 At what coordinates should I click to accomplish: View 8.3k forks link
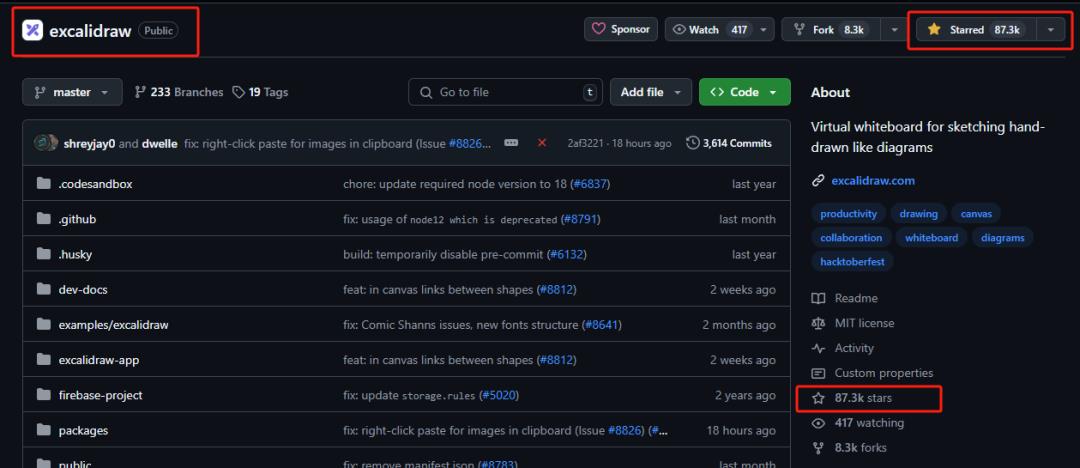click(849, 447)
